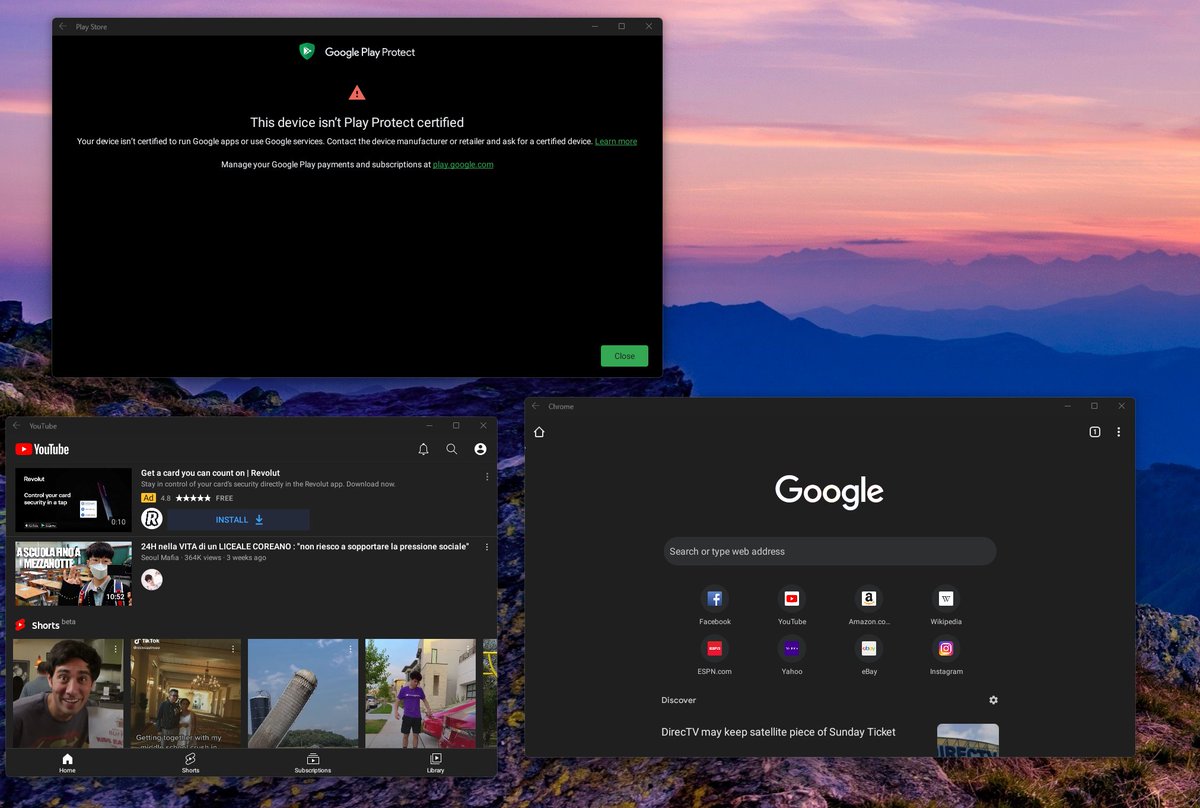Image resolution: width=1200 pixels, height=808 pixels.
Task: Open YouTube notifications bell
Action: pos(423,450)
